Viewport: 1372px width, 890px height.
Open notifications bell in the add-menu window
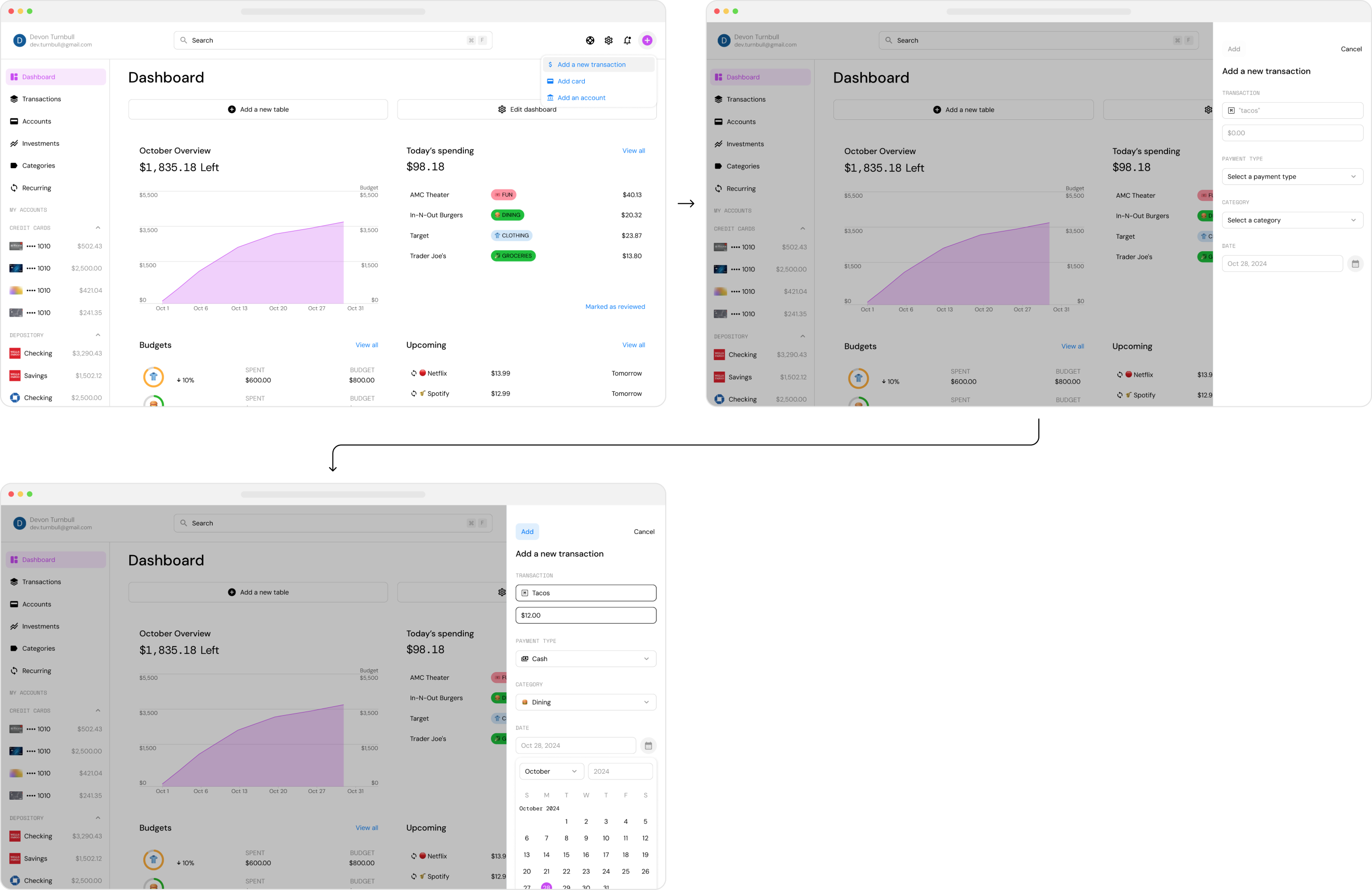coord(627,40)
